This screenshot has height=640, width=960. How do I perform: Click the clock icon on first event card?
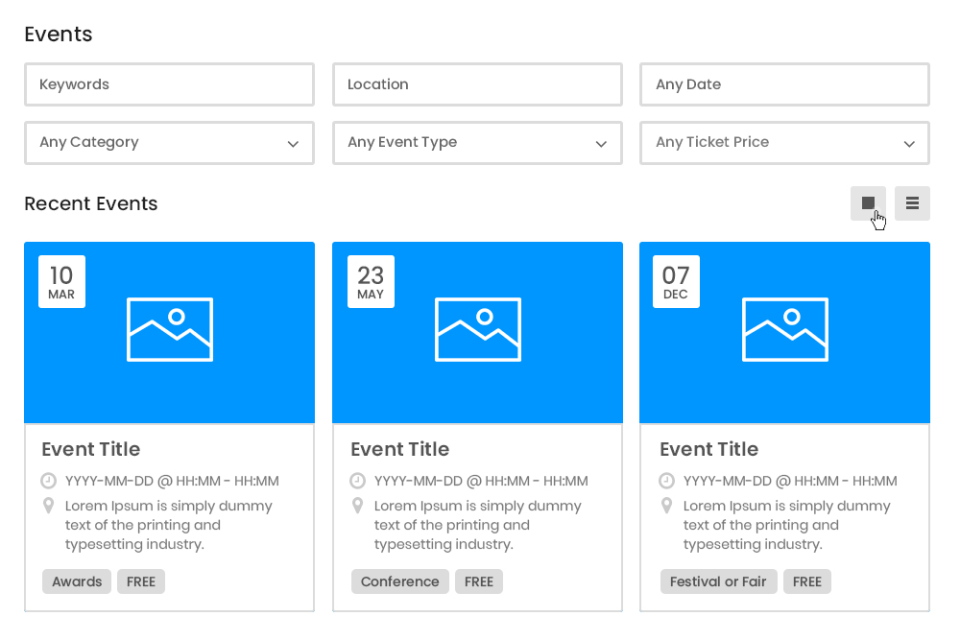[50, 480]
